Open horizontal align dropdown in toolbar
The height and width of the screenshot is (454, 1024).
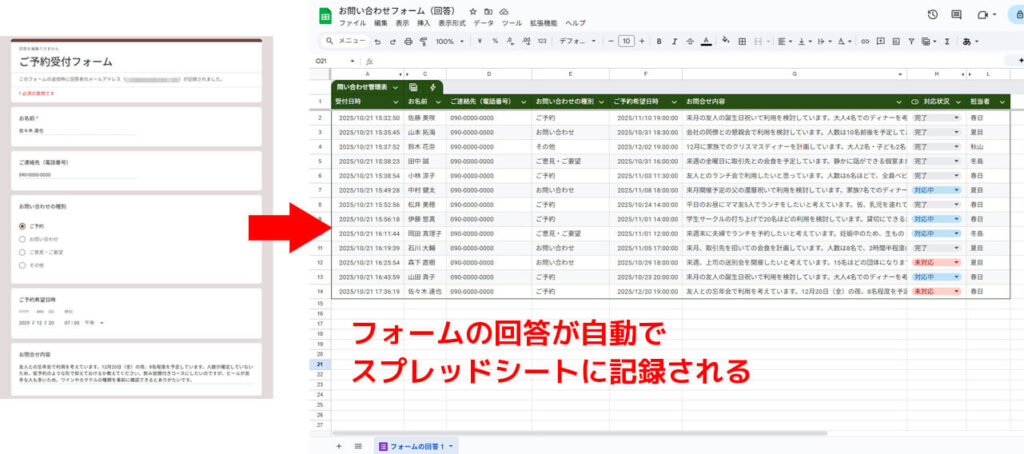point(784,41)
